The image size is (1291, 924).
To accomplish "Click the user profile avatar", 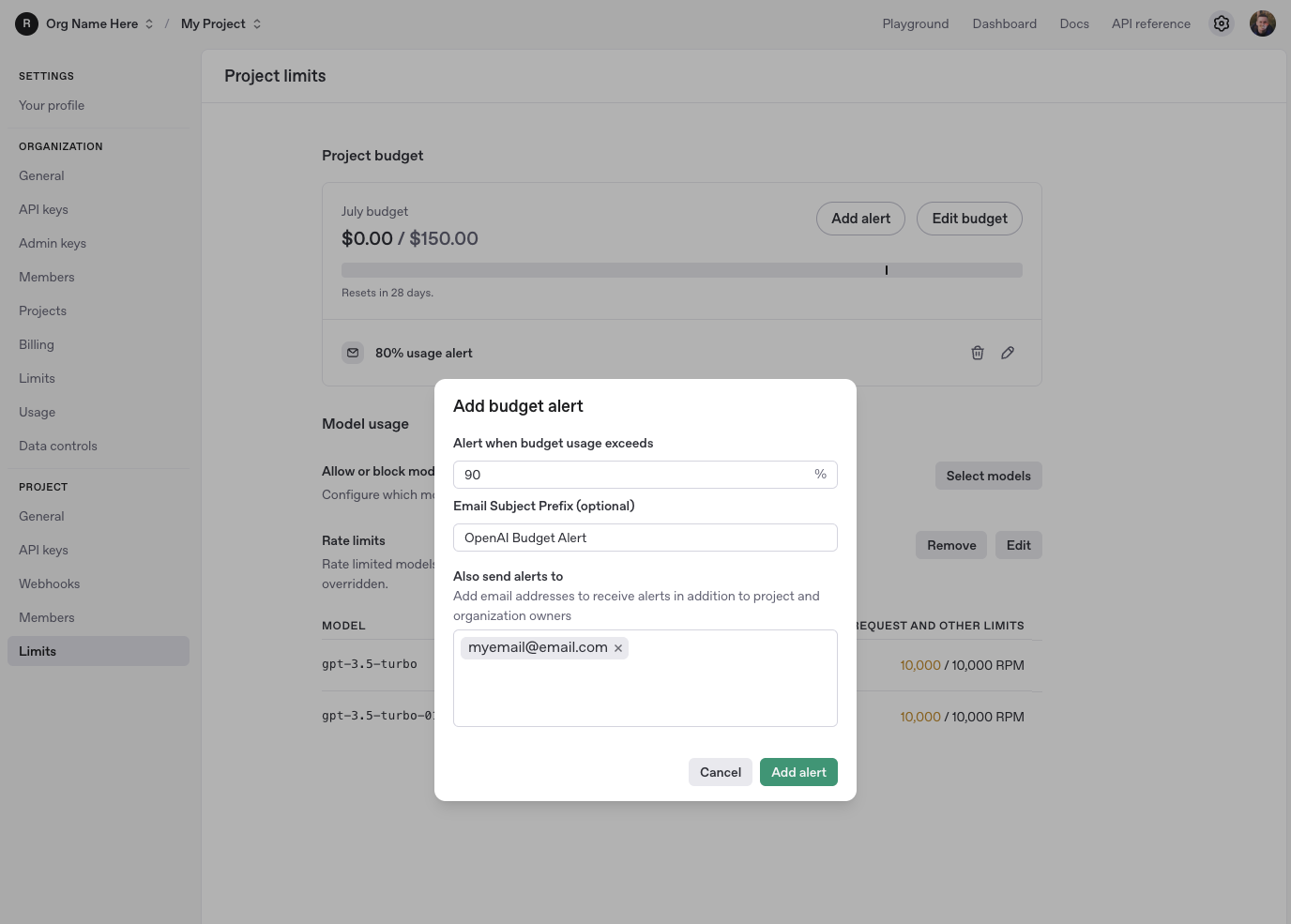I will 1263,23.
